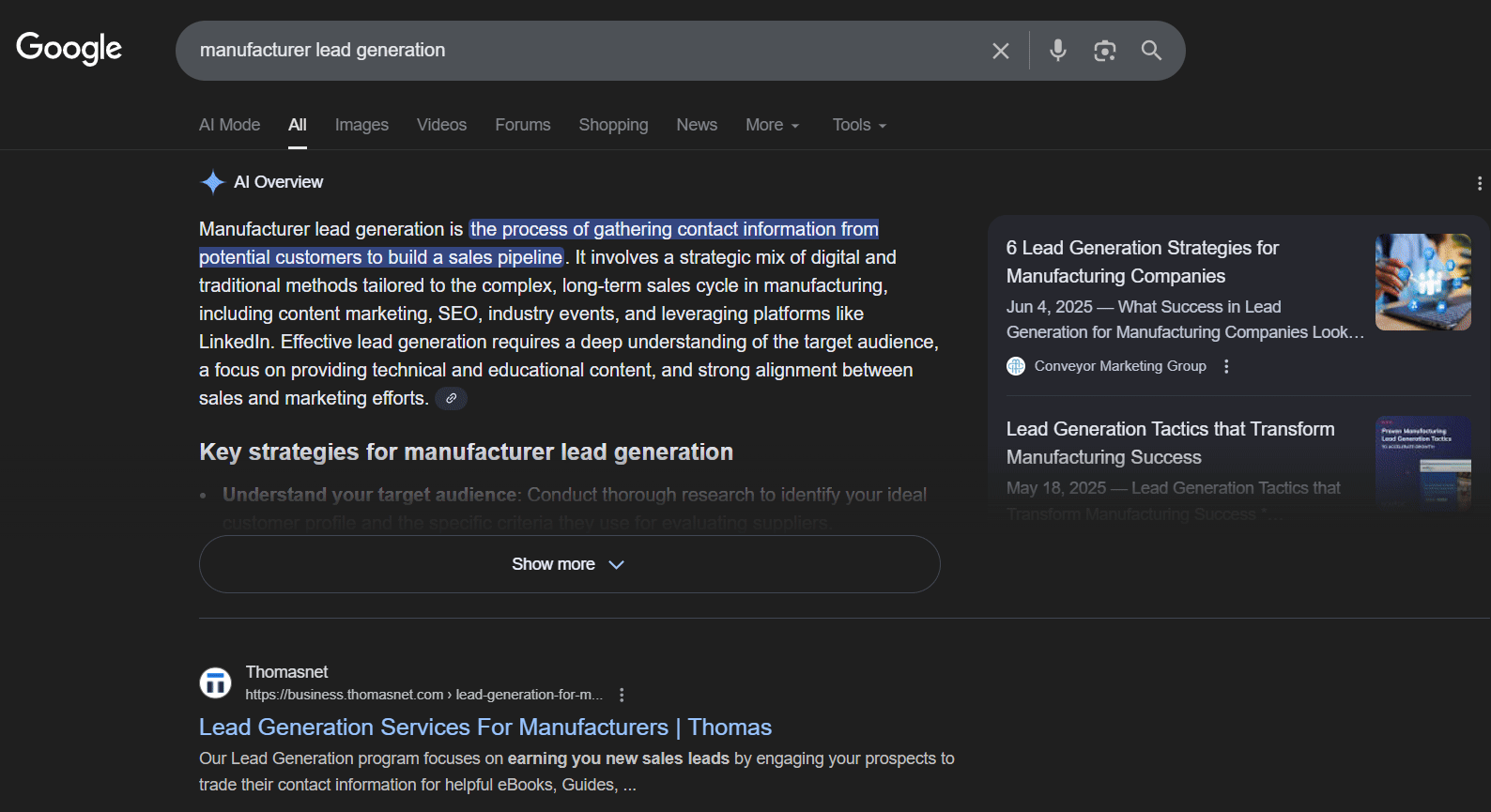Select the All results tab

298,125
